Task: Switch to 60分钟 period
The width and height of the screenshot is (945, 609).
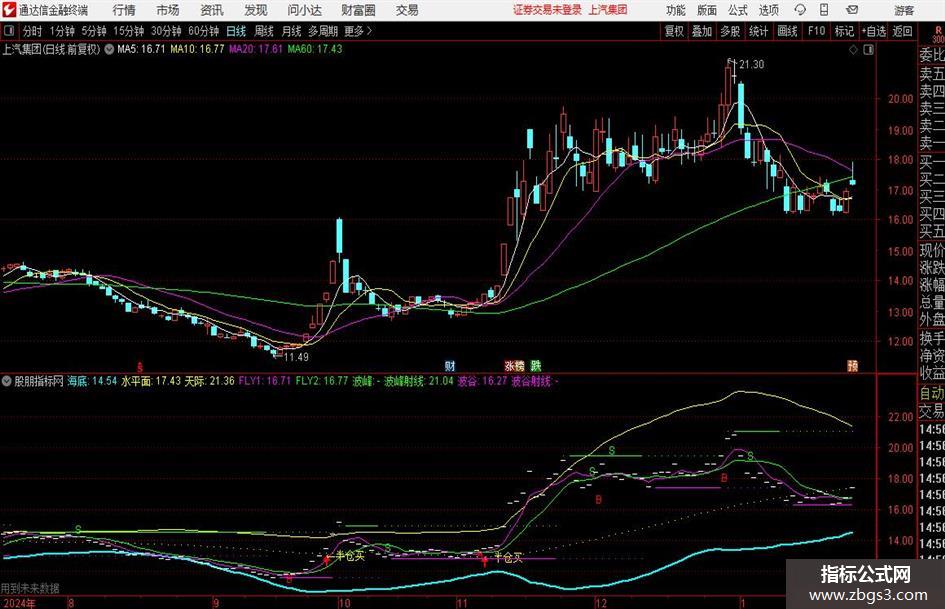Action: point(204,31)
